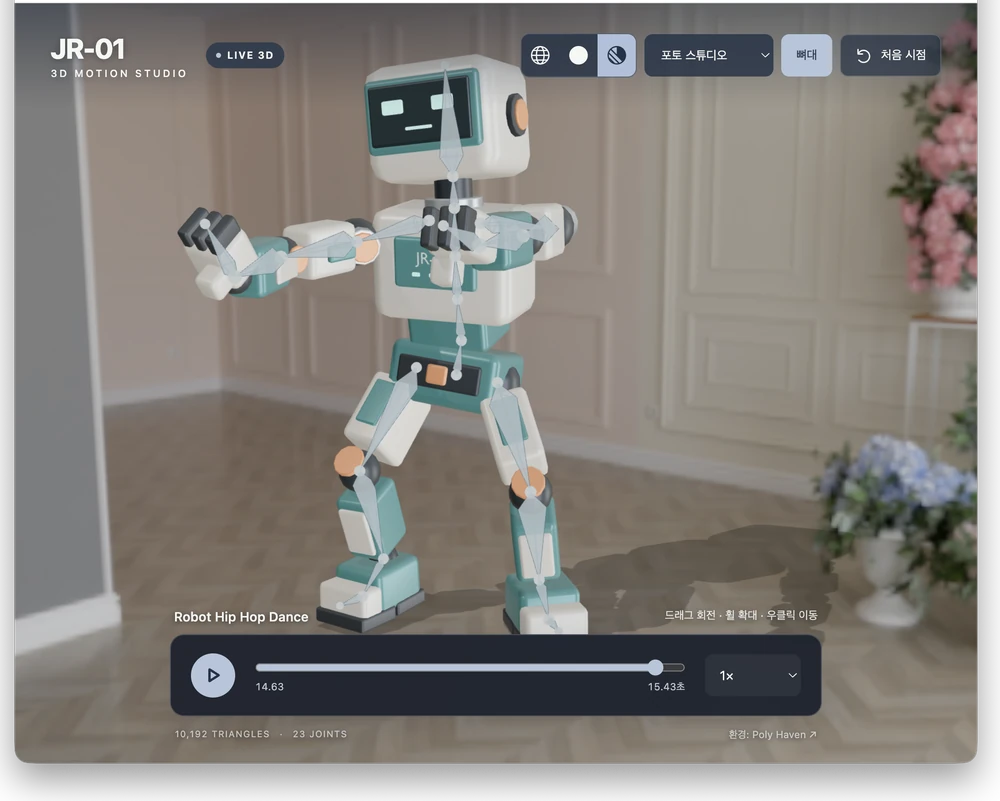
Task: Open the Poly Haven environment link
Action: [772, 735]
